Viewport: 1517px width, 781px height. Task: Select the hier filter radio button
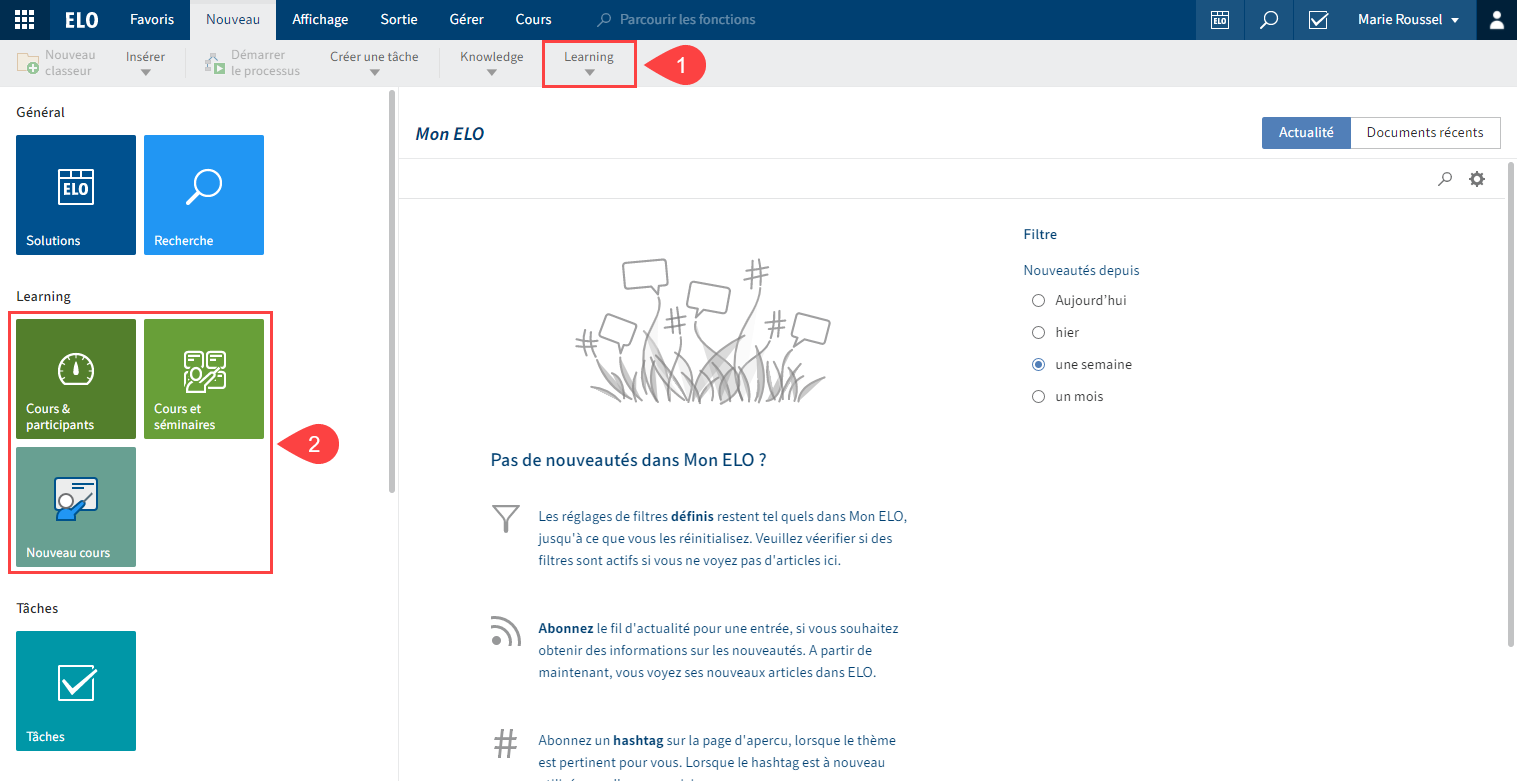1038,332
